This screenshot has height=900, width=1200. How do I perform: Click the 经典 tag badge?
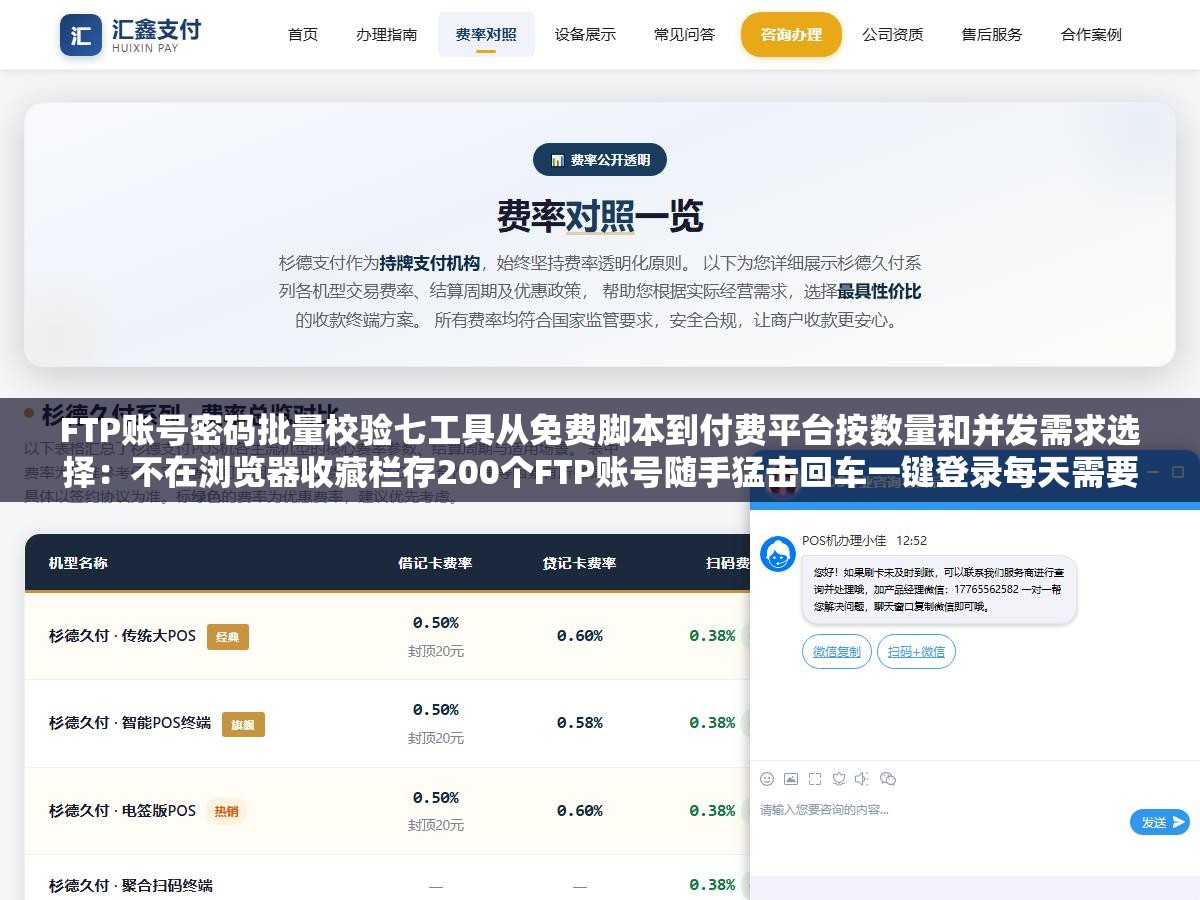click(x=228, y=637)
